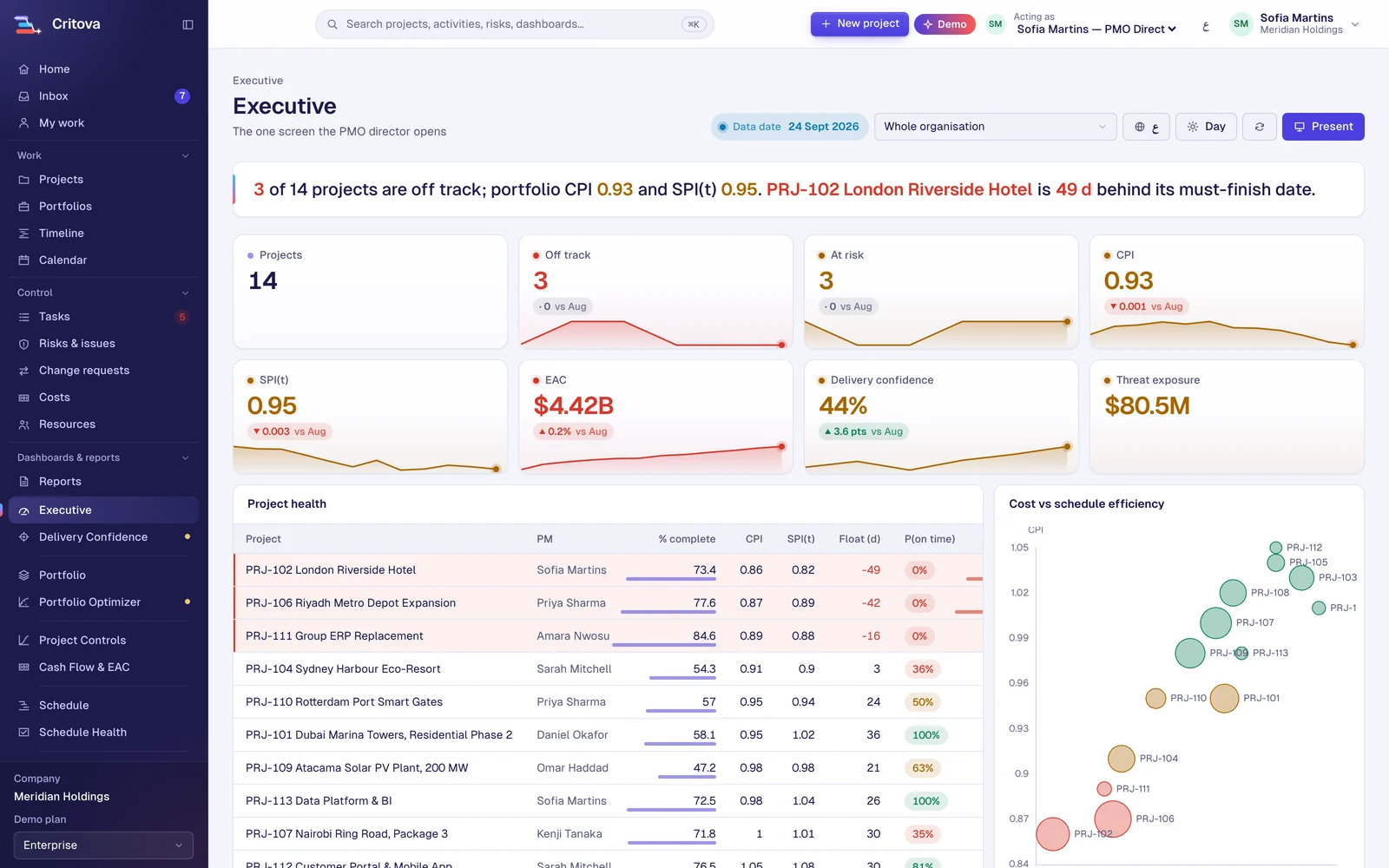The width and height of the screenshot is (1389, 868).
Task: Click the refresh data icon button
Action: coord(1259,127)
